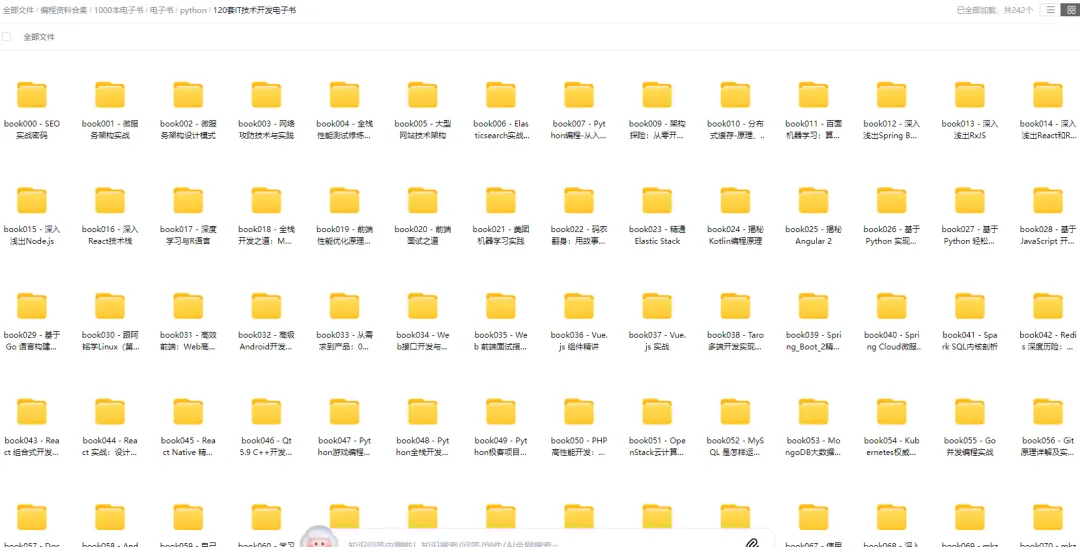Screen dimensions: 1080x547
Task: Open book037 Vue.js实战 folder icon
Action: (x=657, y=306)
